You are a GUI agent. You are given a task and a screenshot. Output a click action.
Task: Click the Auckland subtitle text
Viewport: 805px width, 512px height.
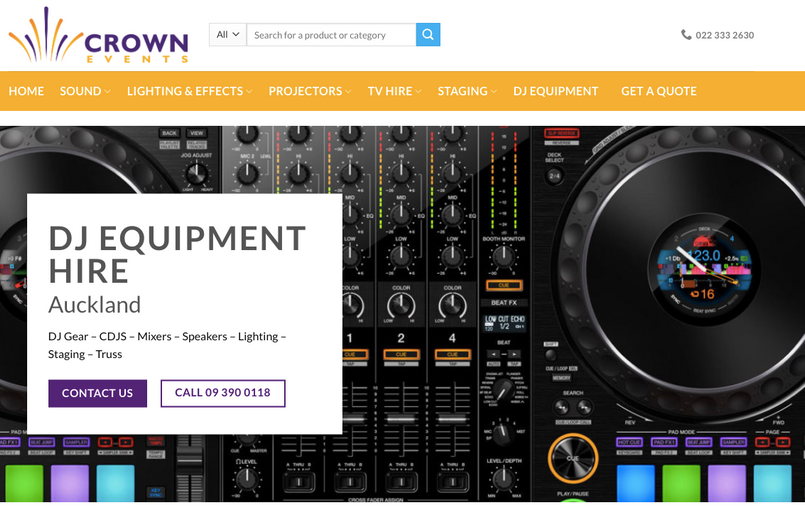point(95,304)
